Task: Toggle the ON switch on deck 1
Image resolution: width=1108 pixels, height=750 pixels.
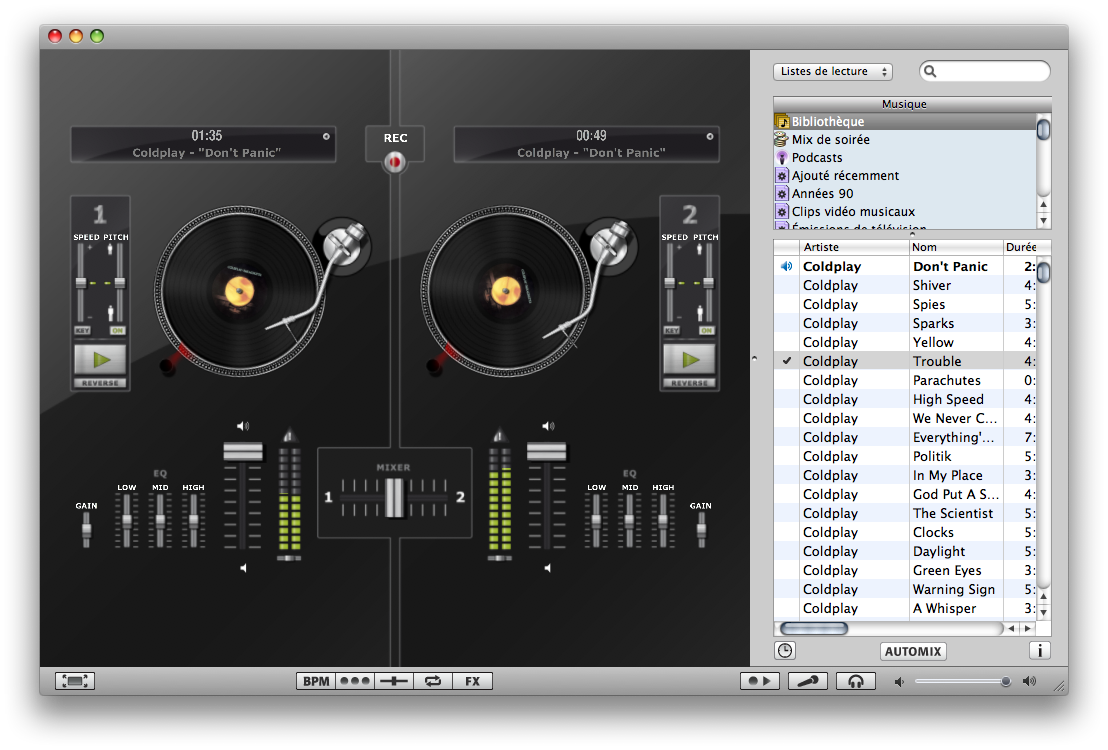Action: click(x=117, y=330)
